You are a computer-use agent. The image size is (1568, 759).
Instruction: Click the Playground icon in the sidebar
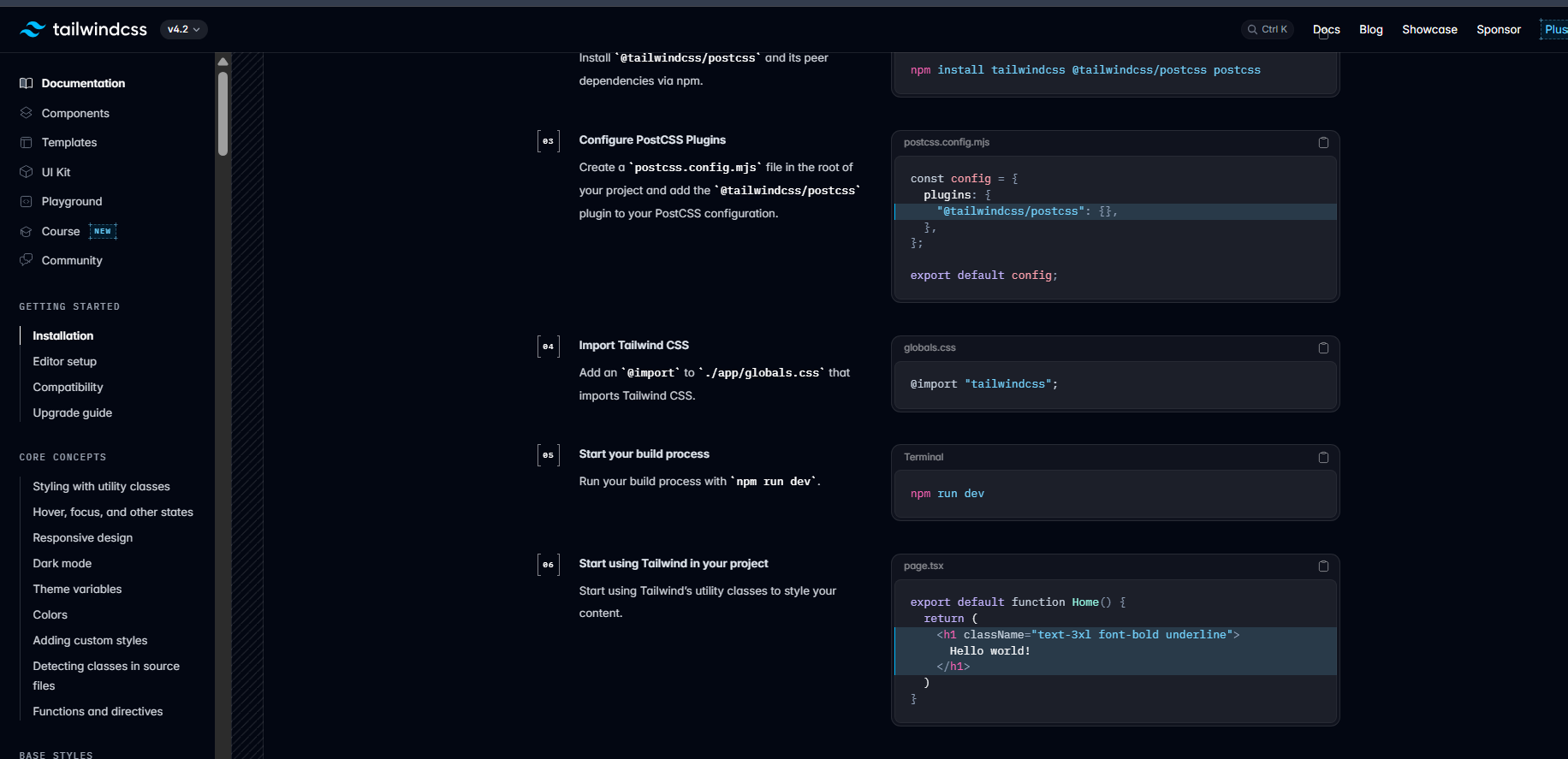click(x=27, y=201)
